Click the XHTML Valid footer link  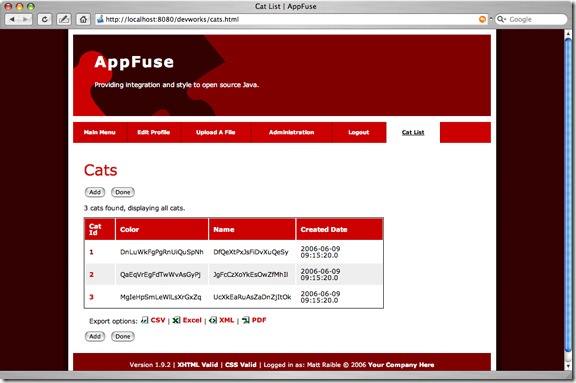pos(198,365)
